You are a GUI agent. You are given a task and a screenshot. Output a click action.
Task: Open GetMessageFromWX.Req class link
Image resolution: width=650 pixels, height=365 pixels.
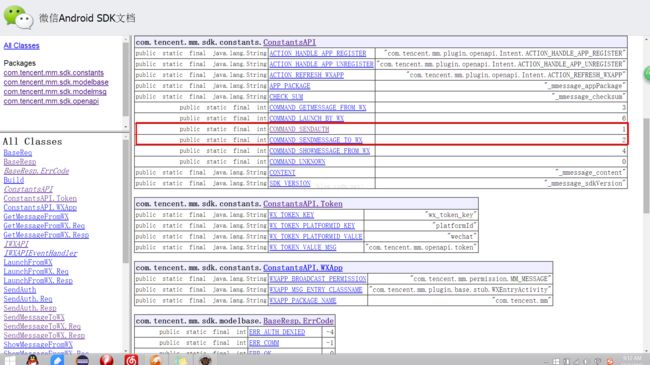[x=44, y=226]
